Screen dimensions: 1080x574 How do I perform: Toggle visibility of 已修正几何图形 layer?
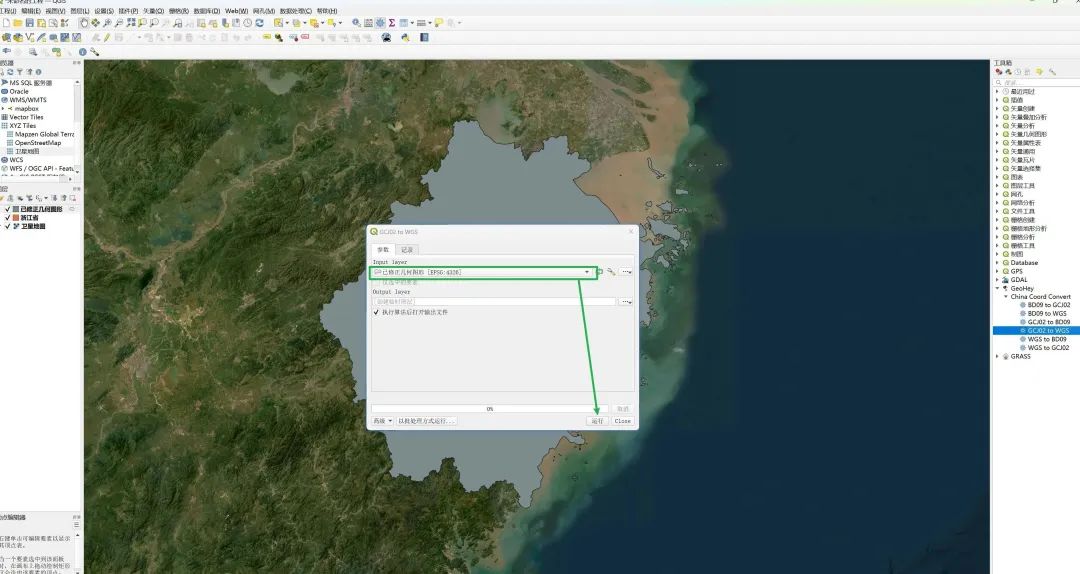click(x=8, y=209)
